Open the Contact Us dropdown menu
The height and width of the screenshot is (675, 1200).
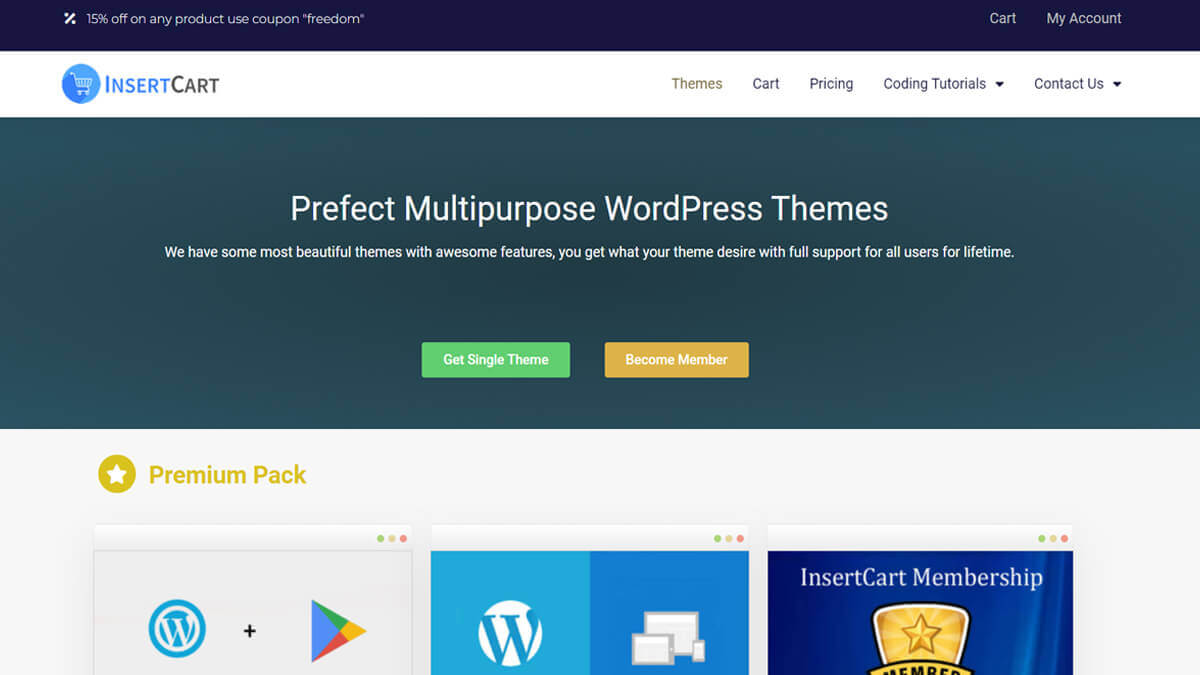(1070, 84)
